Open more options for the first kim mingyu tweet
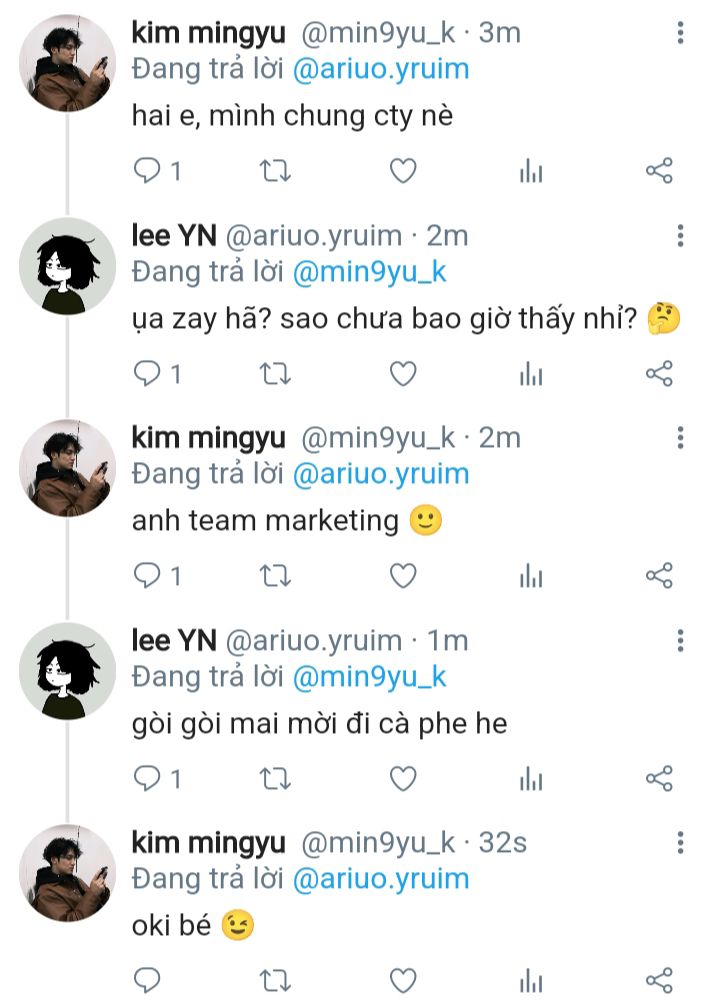720x1000 pixels. [680, 33]
